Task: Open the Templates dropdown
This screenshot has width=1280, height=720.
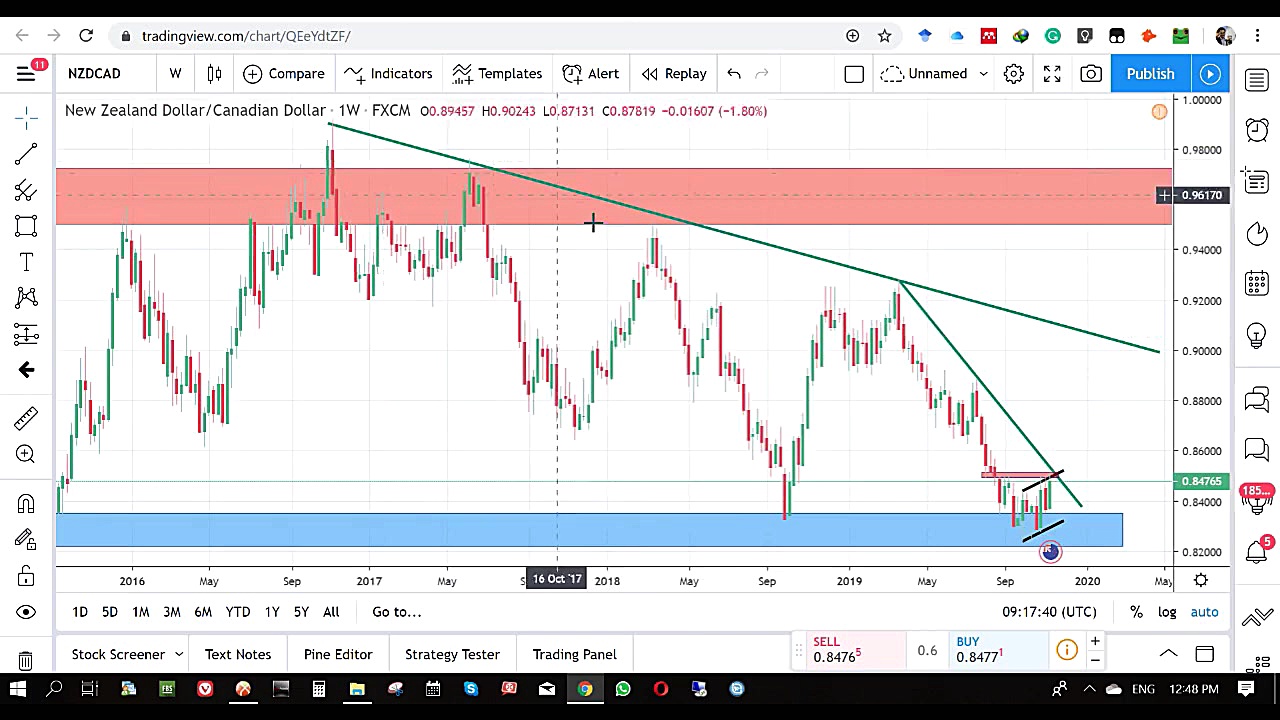Action: click(x=497, y=74)
